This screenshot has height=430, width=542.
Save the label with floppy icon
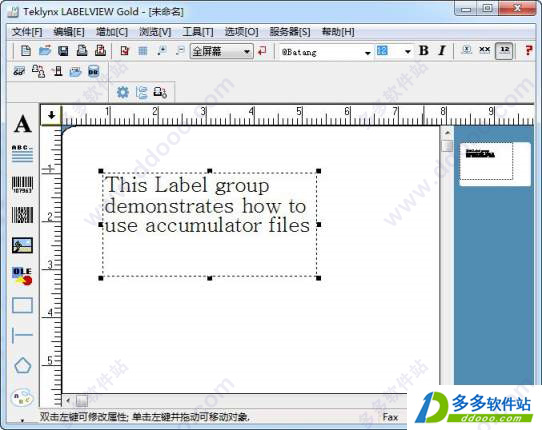point(63,51)
